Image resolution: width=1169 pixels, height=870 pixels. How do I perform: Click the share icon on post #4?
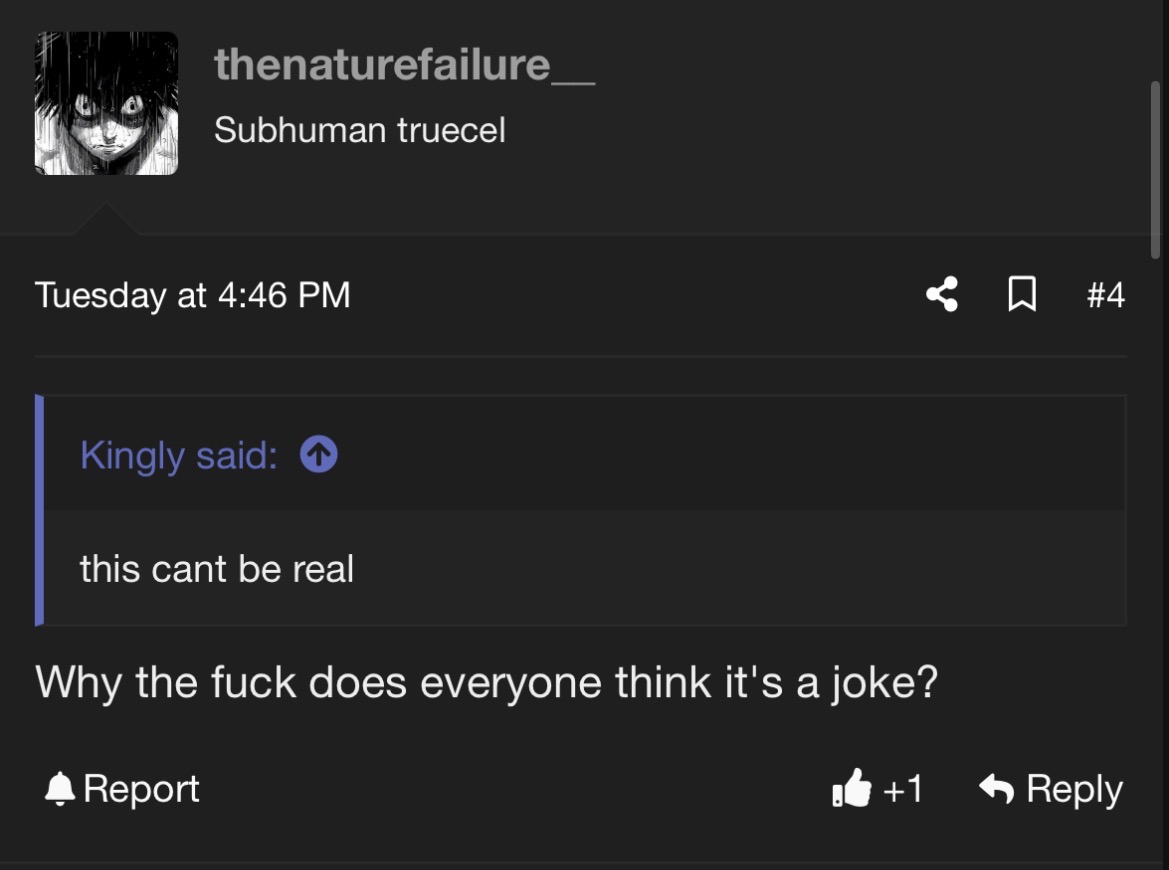point(942,294)
